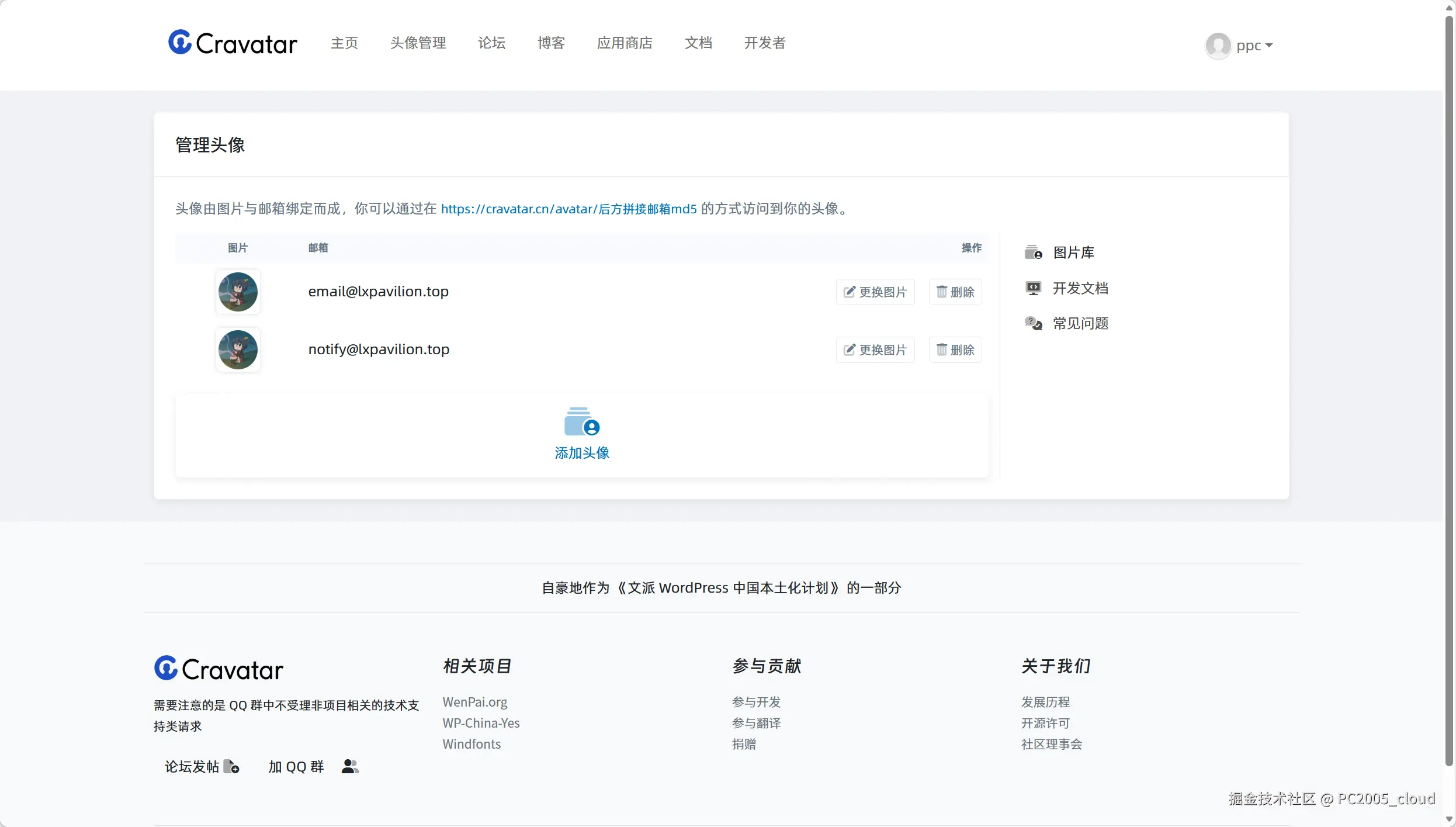Screen dimensions: 1456x827
Task: Click scrollbar down arrow at bottom
Action: 1449,819
